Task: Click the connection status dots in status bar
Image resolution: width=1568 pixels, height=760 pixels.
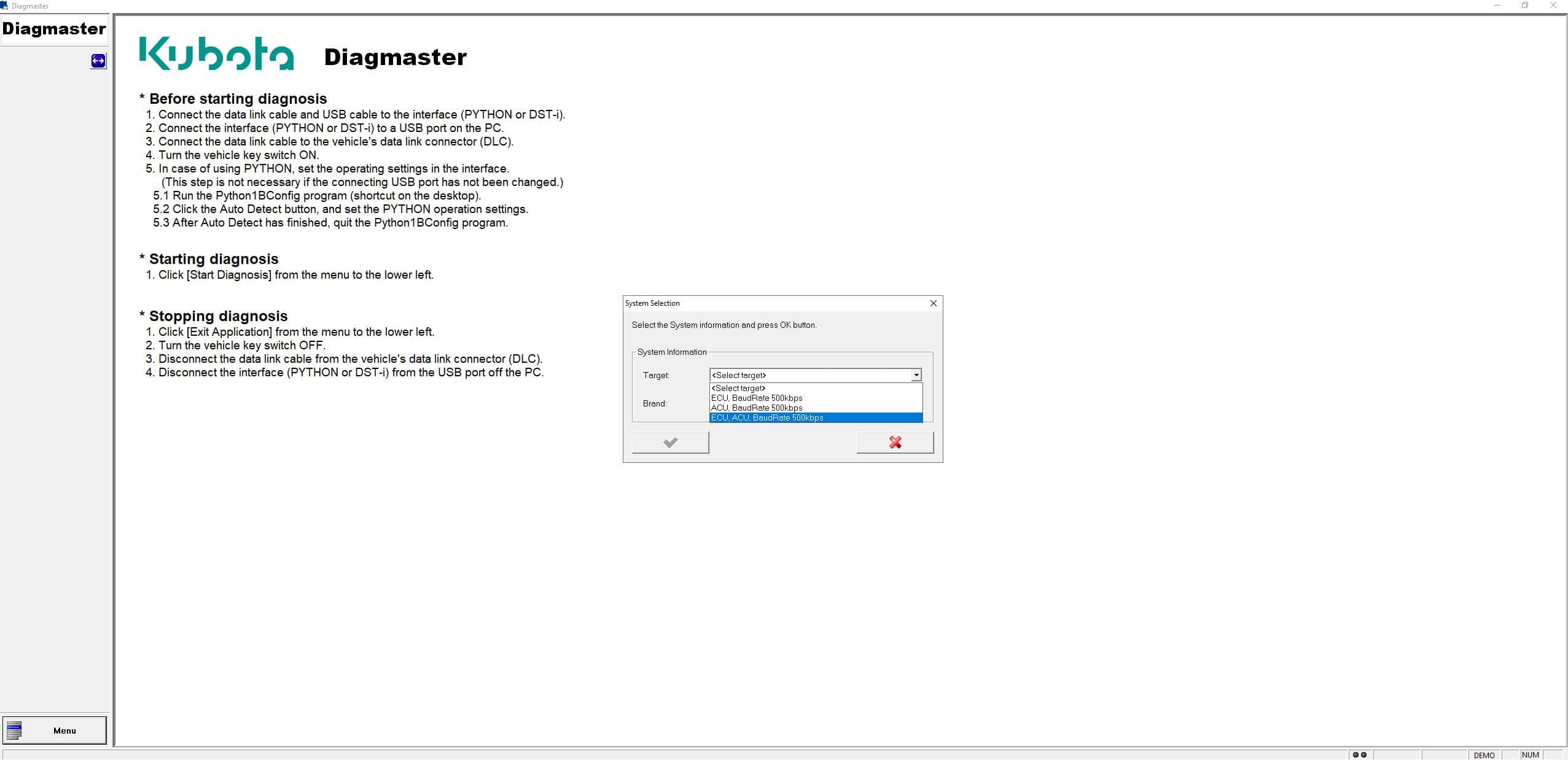Action: (1359, 754)
